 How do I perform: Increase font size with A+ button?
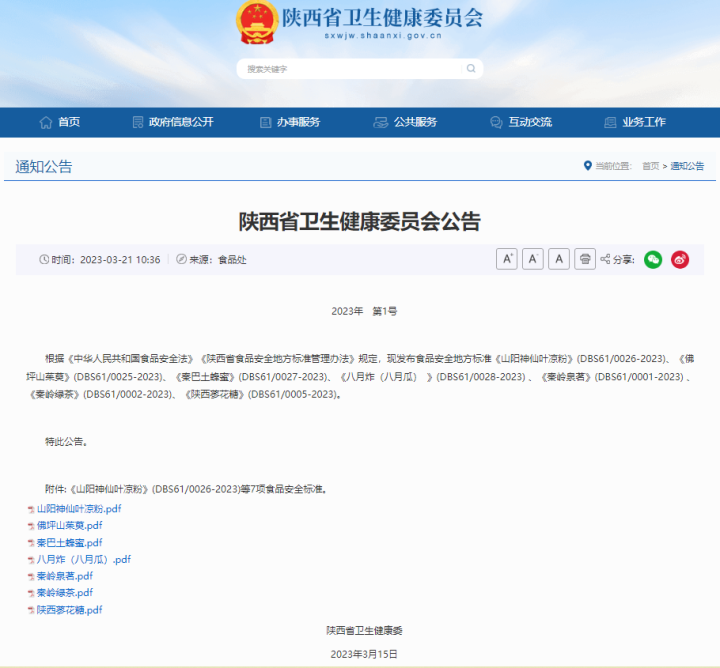[x=507, y=259]
